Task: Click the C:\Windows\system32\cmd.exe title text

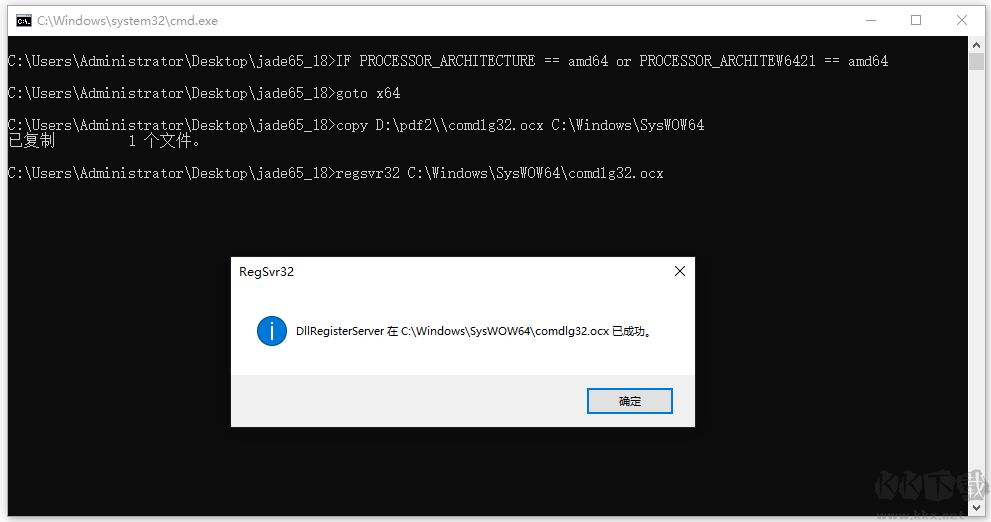Action: [x=127, y=21]
